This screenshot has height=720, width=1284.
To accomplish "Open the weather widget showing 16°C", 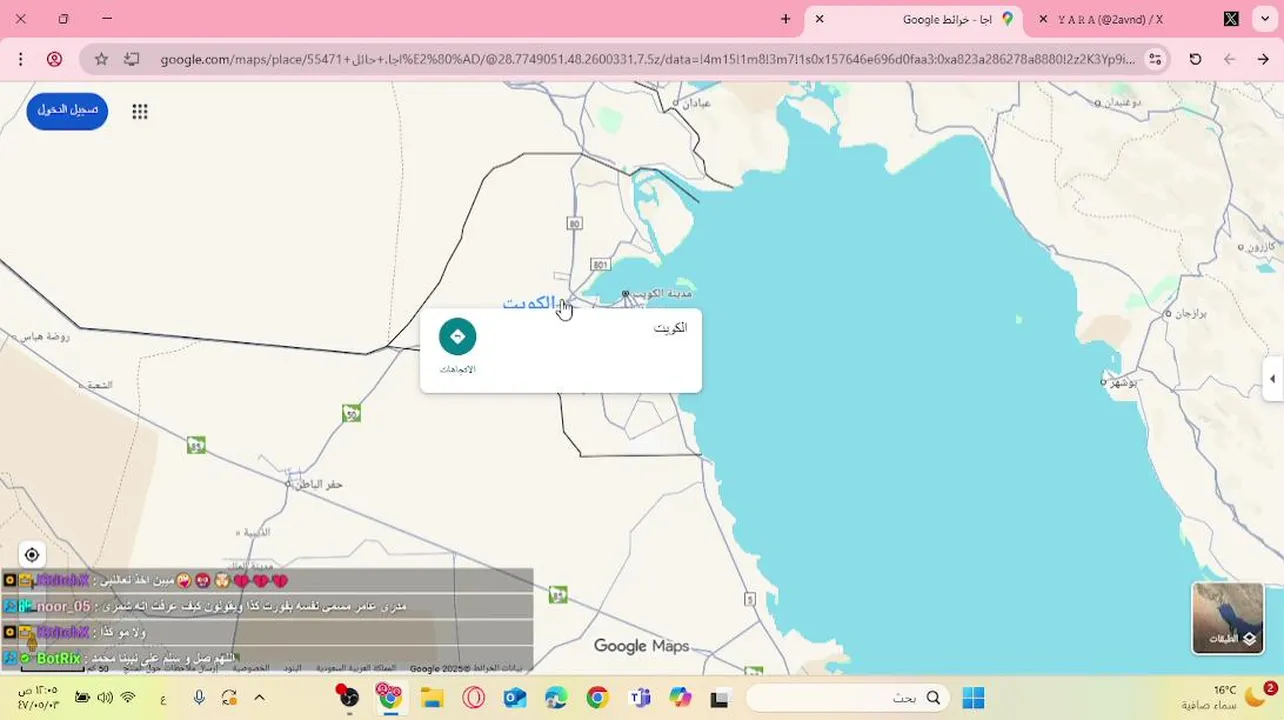I will coord(1228,697).
